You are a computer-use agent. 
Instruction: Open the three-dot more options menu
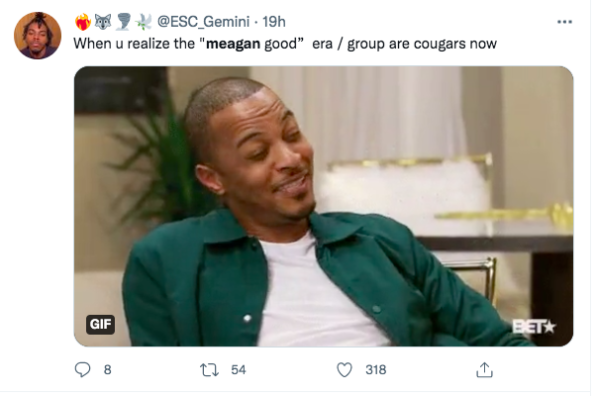tap(564, 22)
